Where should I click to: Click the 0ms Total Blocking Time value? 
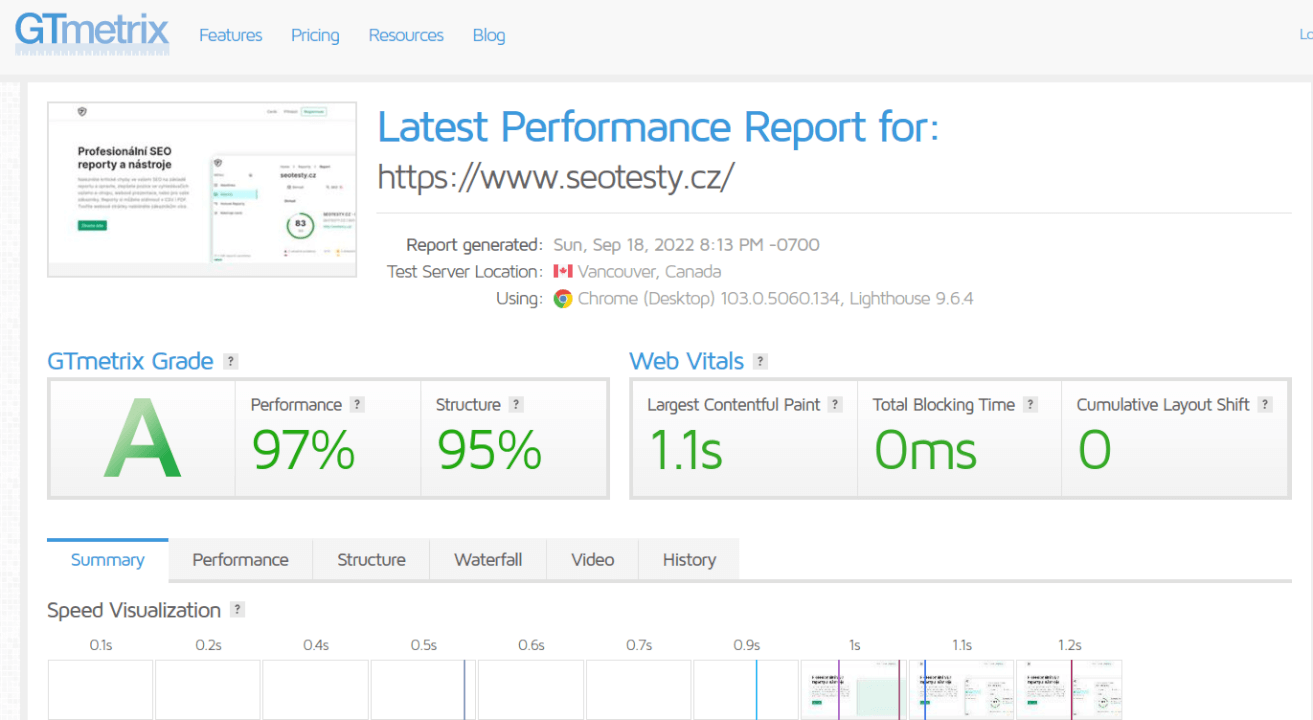(x=926, y=450)
